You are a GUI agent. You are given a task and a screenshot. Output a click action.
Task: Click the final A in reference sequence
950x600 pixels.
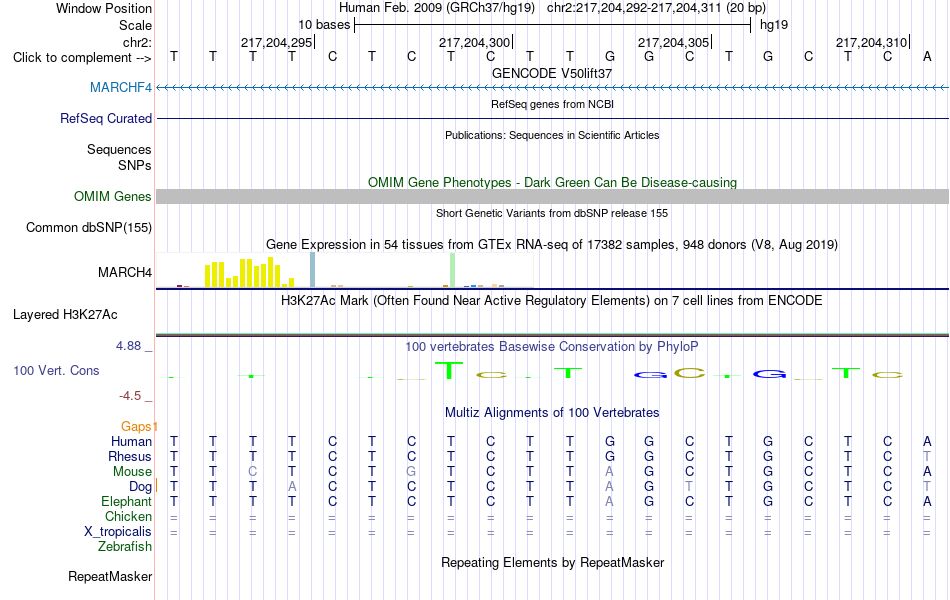tap(927, 56)
